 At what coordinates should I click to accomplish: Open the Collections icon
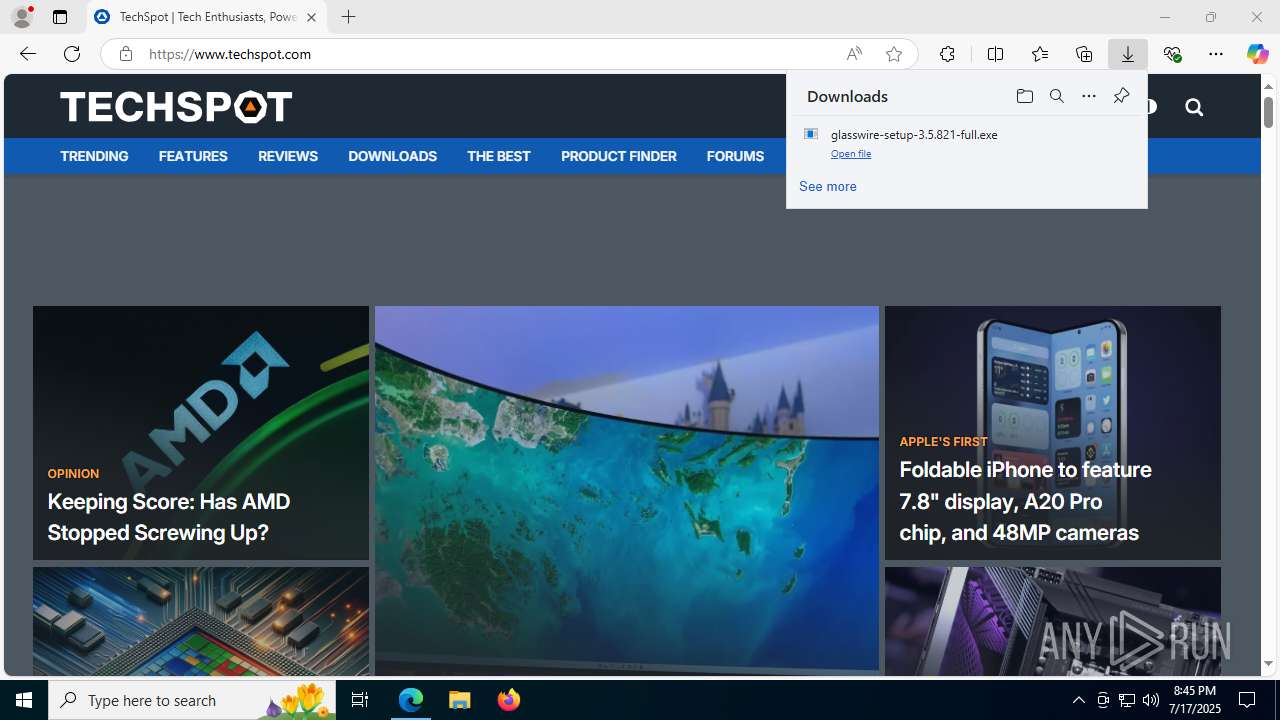click(x=1084, y=54)
